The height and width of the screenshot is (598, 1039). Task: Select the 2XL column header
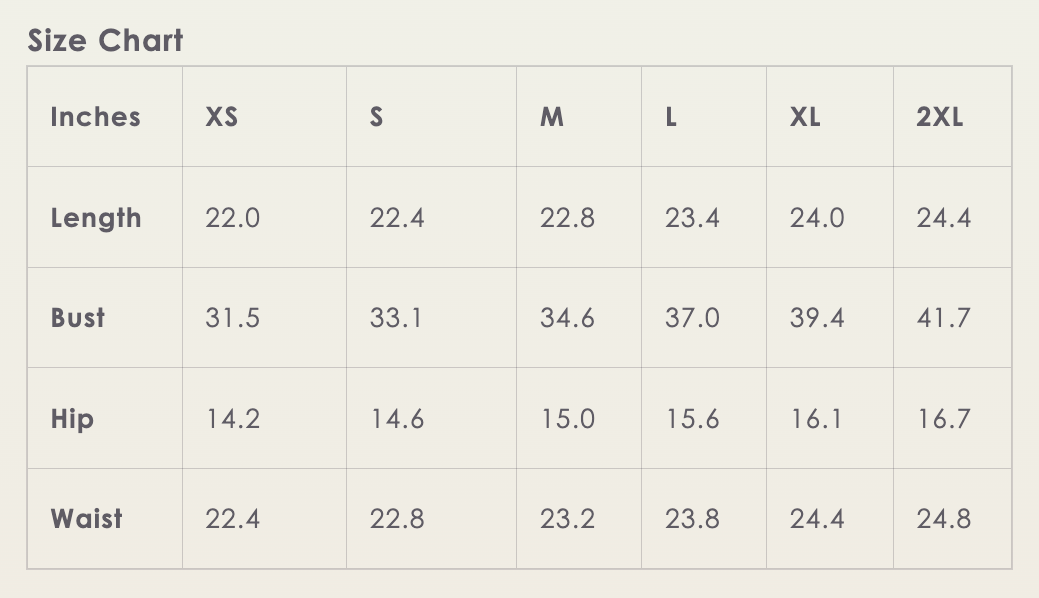click(940, 117)
